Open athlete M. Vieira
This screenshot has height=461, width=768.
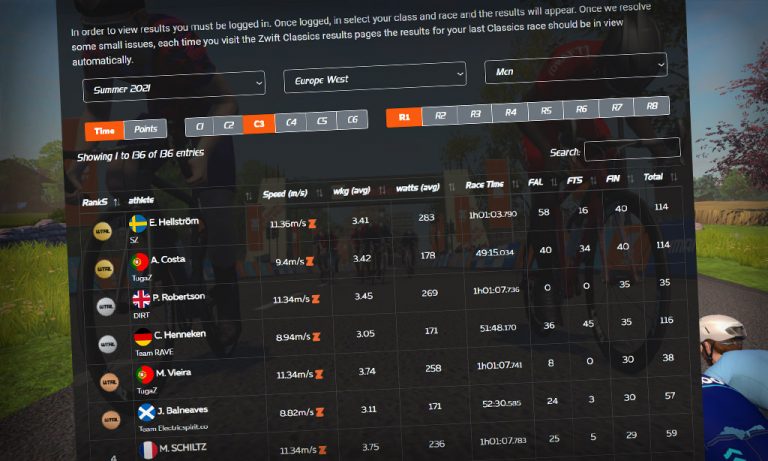(173, 373)
